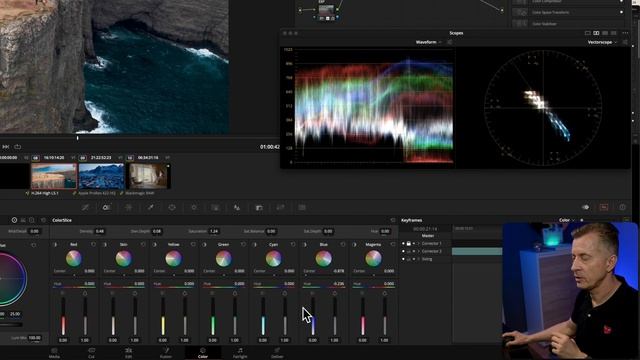Expand the Corrector 2 keyframe track
This screenshot has width=640, height=360.
(x=418, y=251)
